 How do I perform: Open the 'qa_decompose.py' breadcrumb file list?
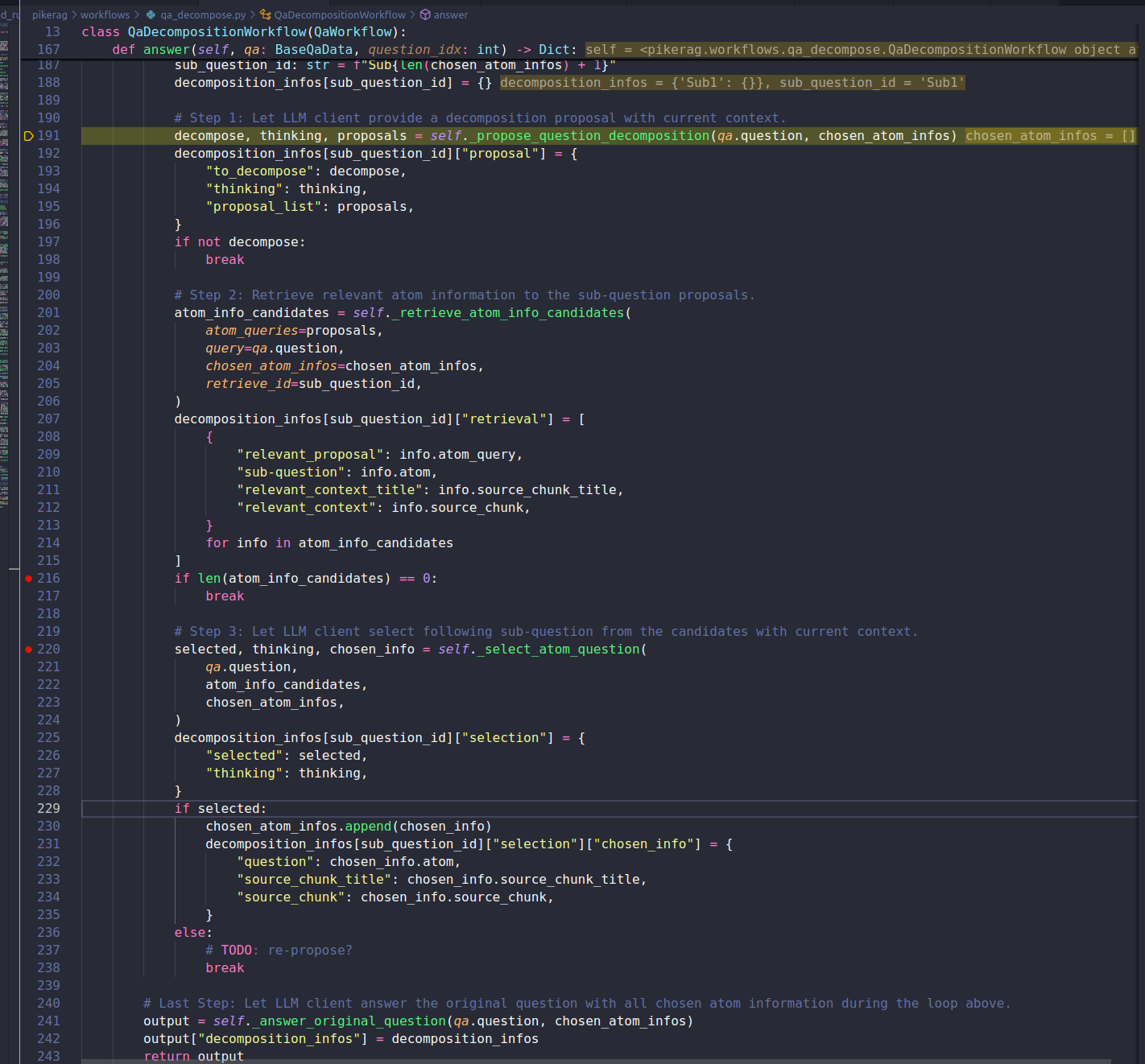(x=203, y=14)
